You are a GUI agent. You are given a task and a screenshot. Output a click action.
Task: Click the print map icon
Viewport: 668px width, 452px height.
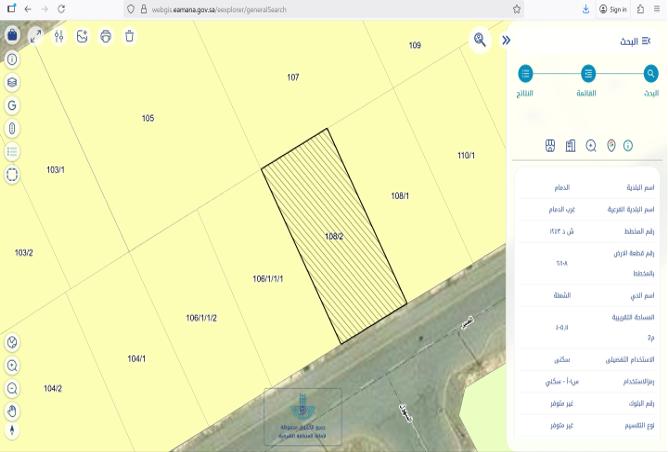[106, 36]
